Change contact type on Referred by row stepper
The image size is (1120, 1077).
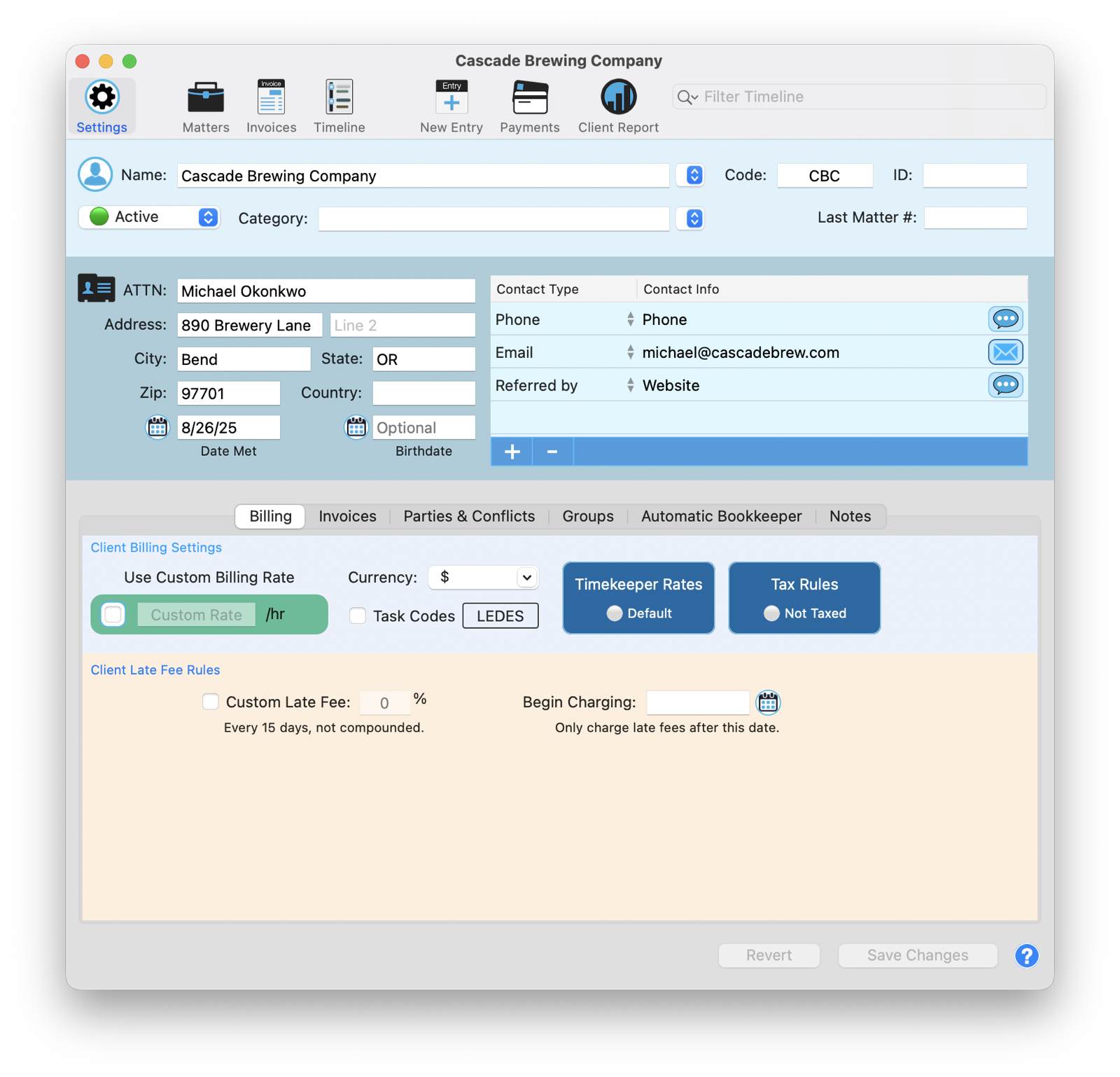point(631,385)
